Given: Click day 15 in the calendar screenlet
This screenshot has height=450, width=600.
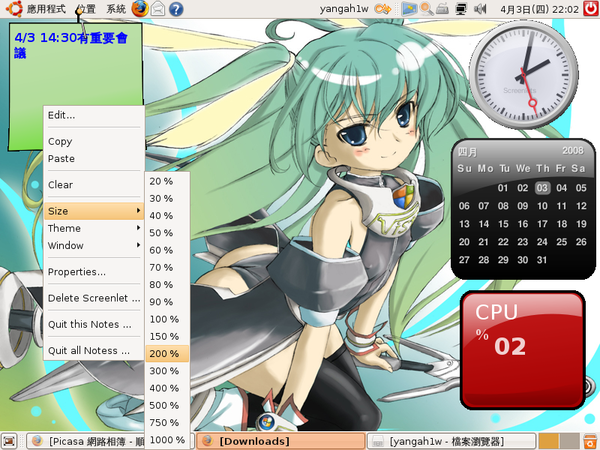Looking at the screenshot, I should click(503, 224).
